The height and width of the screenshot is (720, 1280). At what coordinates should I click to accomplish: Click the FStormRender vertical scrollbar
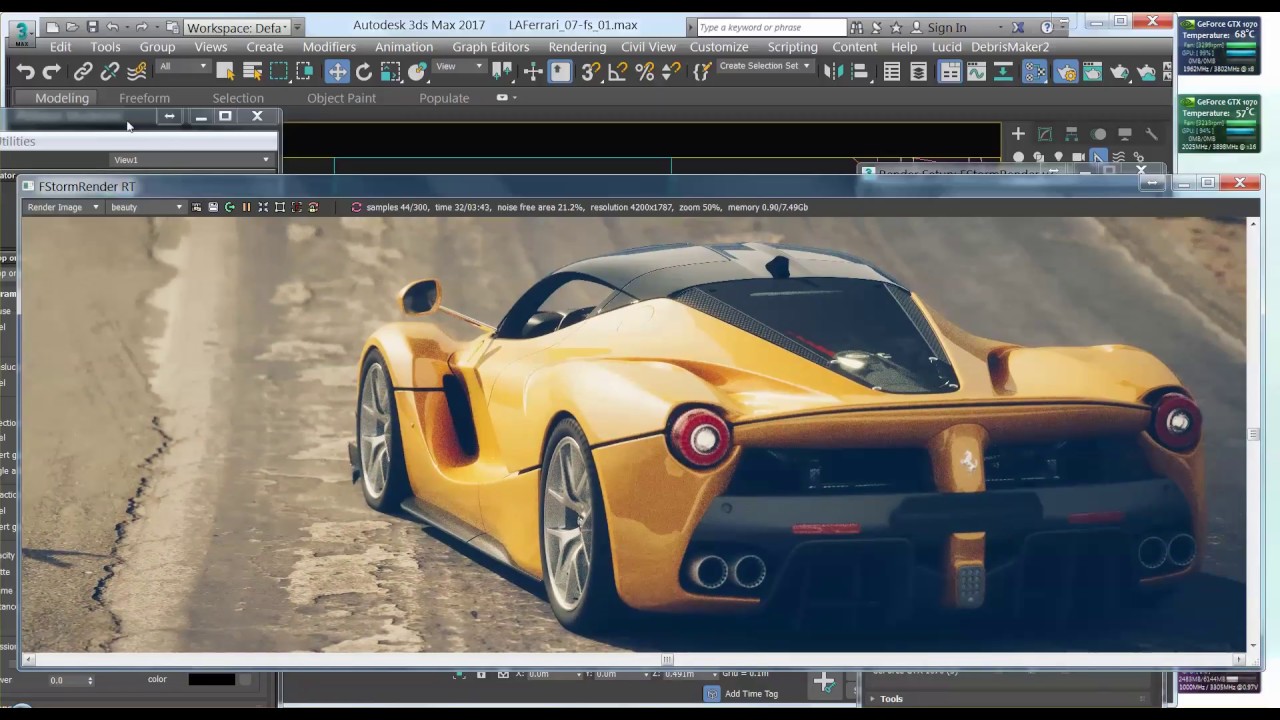(1253, 434)
